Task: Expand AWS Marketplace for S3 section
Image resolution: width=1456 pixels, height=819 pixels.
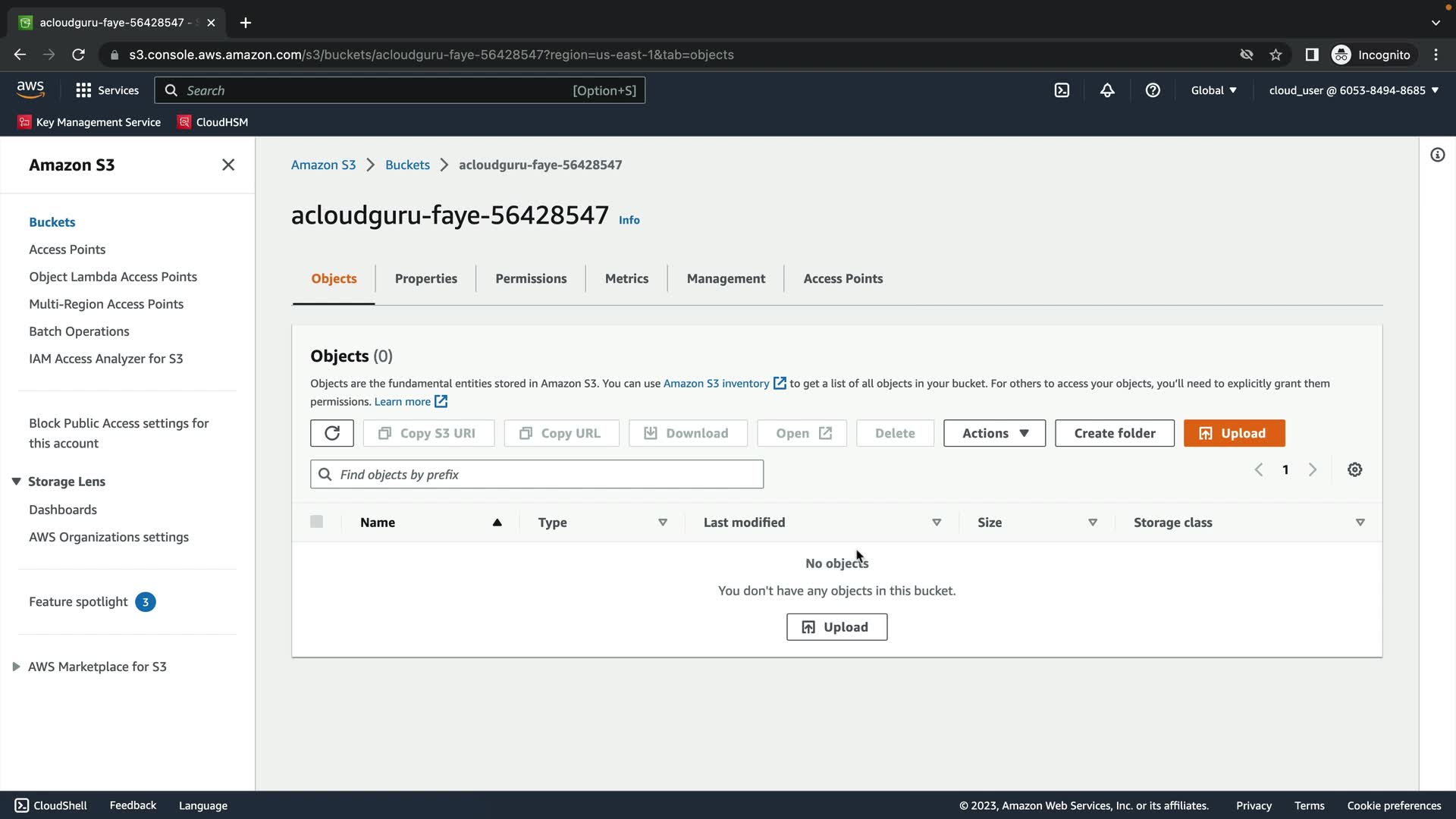Action: pos(16,667)
